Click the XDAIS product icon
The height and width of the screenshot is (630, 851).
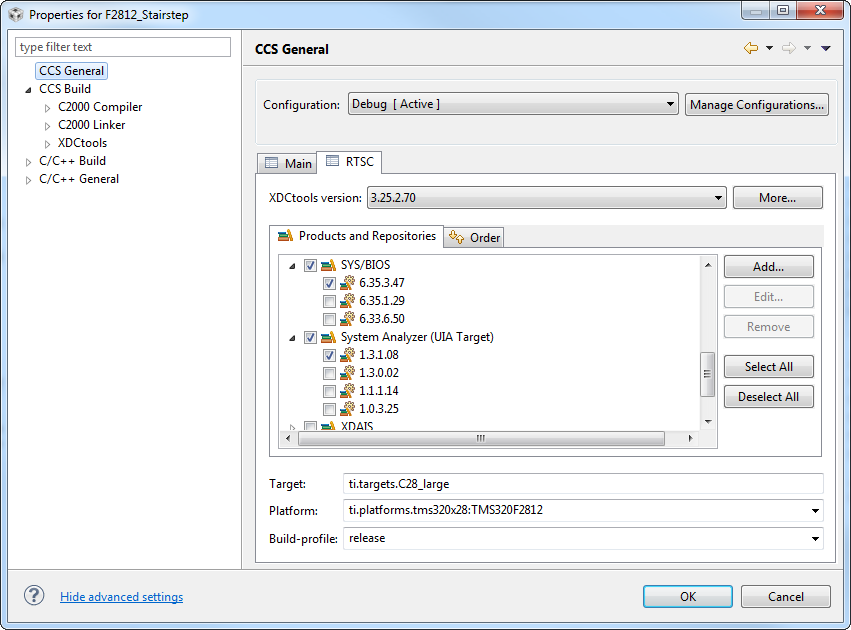(x=328, y=426)
